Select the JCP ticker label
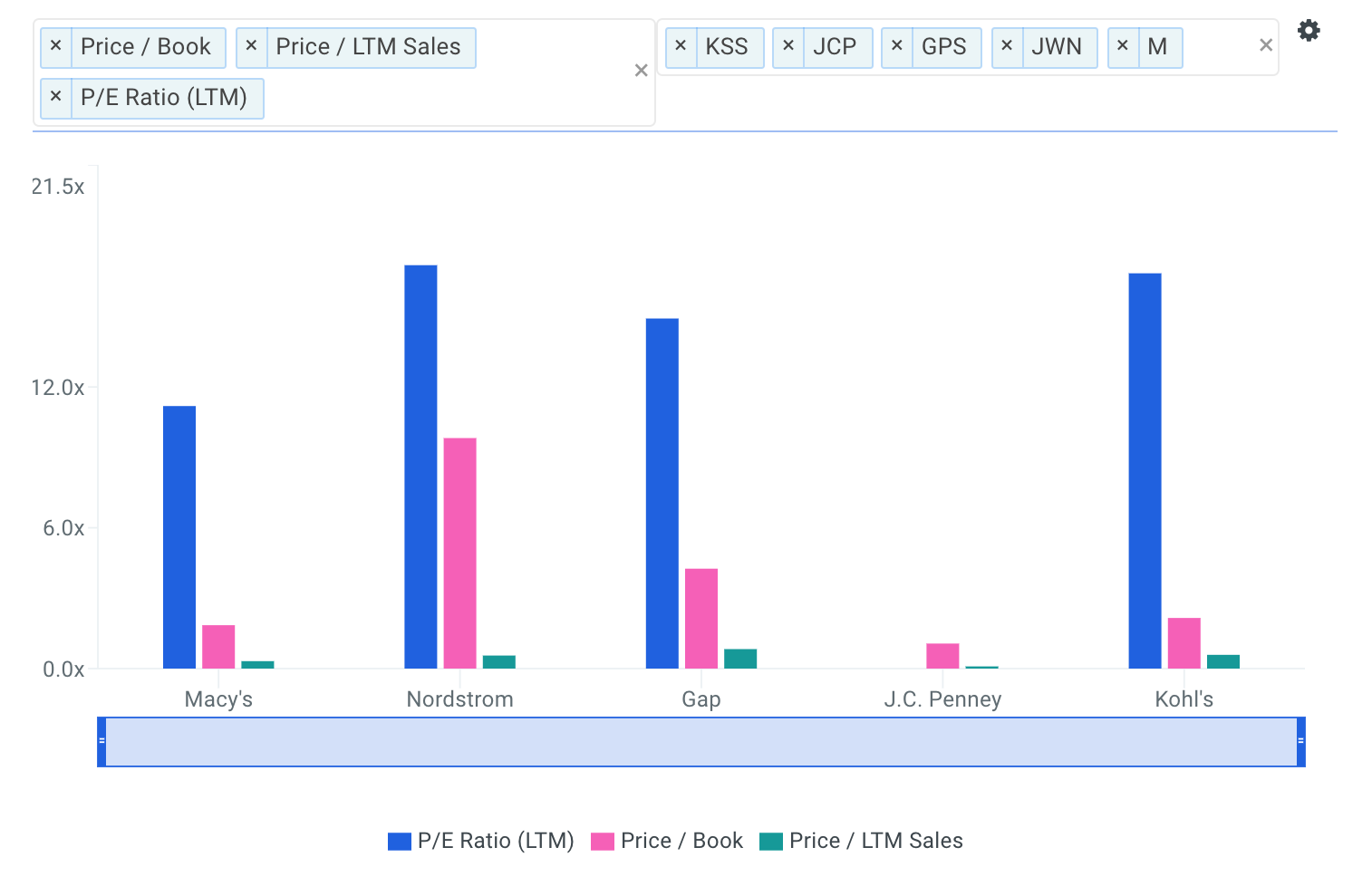Viewport: 1372px width, 886px height. pyautogui.click(x=835, y=47)
